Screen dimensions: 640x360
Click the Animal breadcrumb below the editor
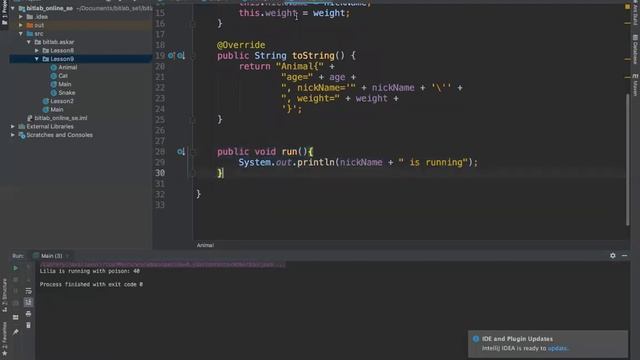[205, 245]
